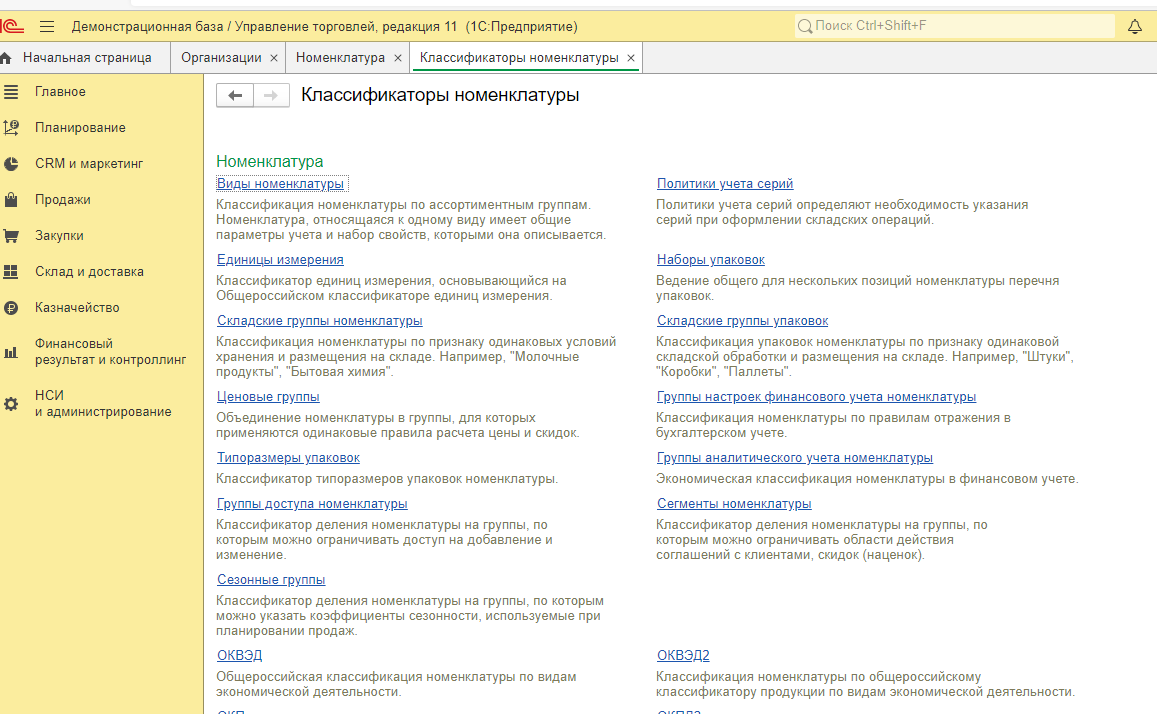Viewport: 1157px width, 714px height.
Task: Navigate back with the left arrow button
Action: (235, 95)
